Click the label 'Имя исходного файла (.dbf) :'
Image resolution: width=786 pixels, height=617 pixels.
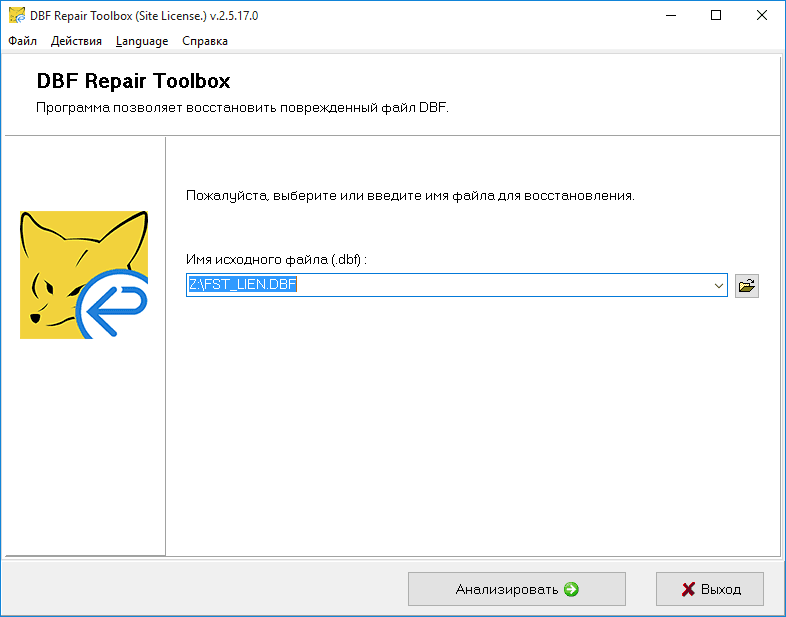276,260
